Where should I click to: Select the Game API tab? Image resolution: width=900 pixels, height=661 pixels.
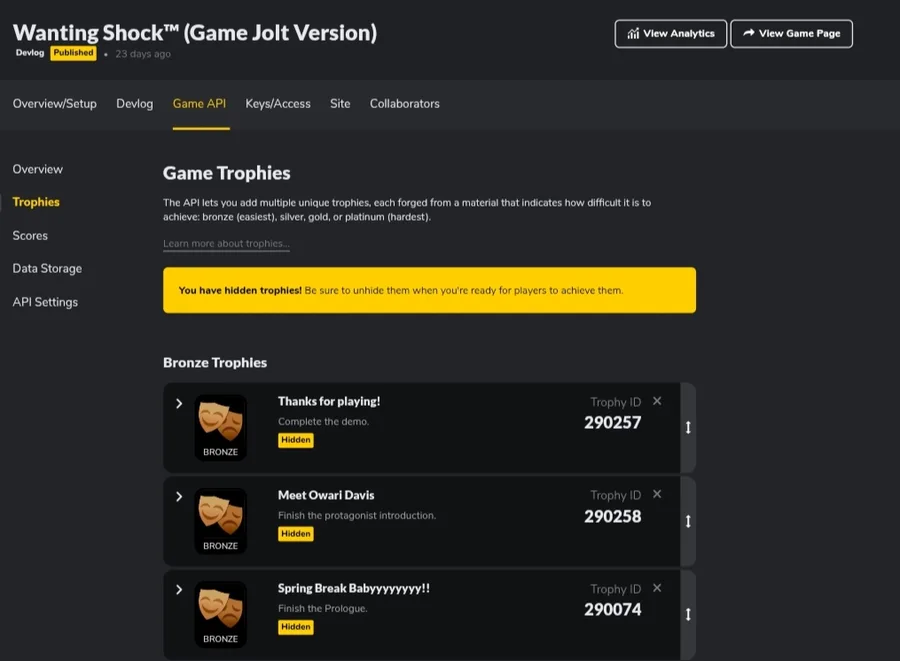199,104
